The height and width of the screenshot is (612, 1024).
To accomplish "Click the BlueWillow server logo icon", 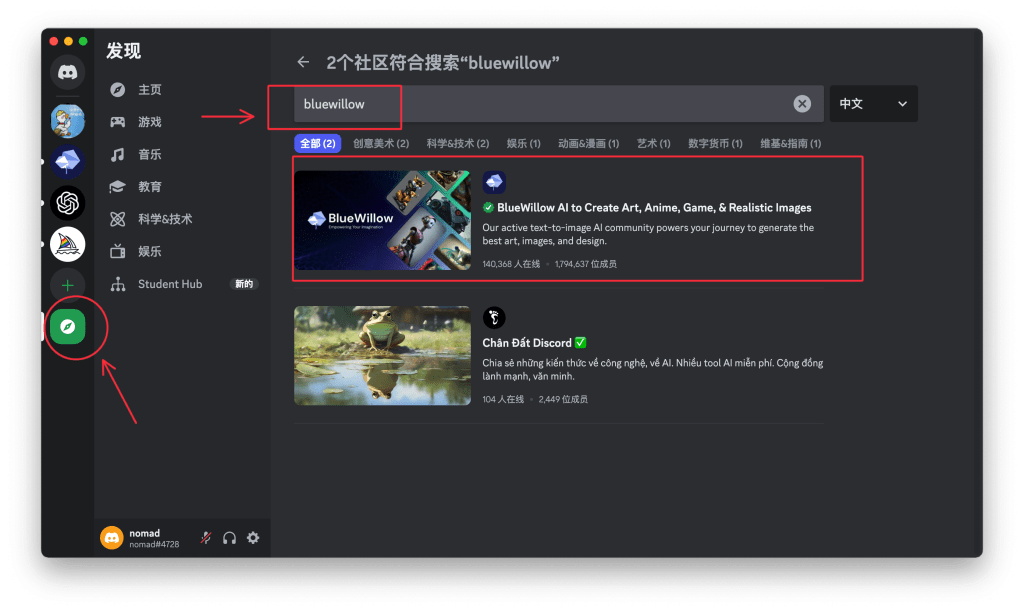I will (x=494, y=182).
